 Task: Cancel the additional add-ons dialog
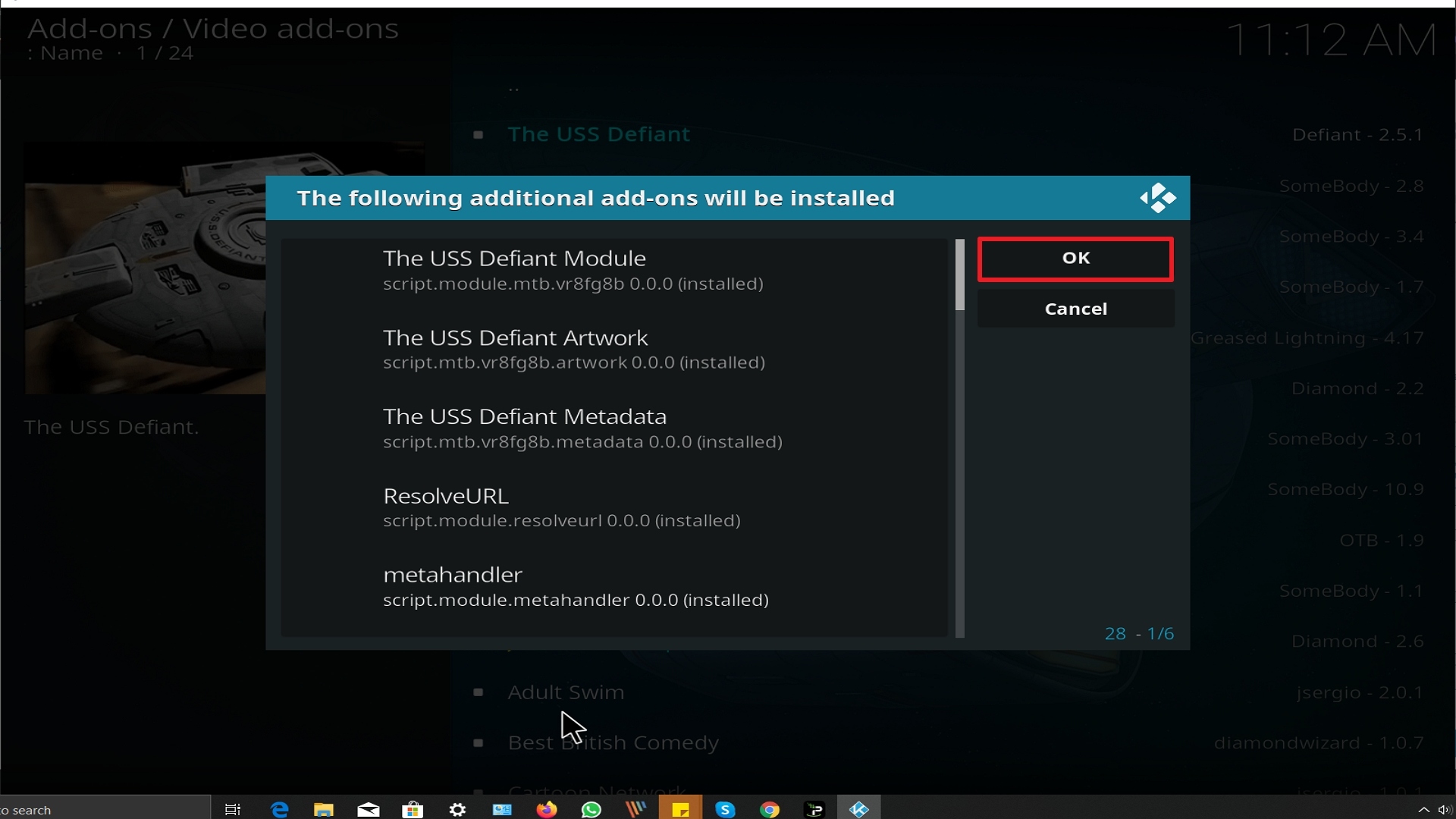point(1075,309)
